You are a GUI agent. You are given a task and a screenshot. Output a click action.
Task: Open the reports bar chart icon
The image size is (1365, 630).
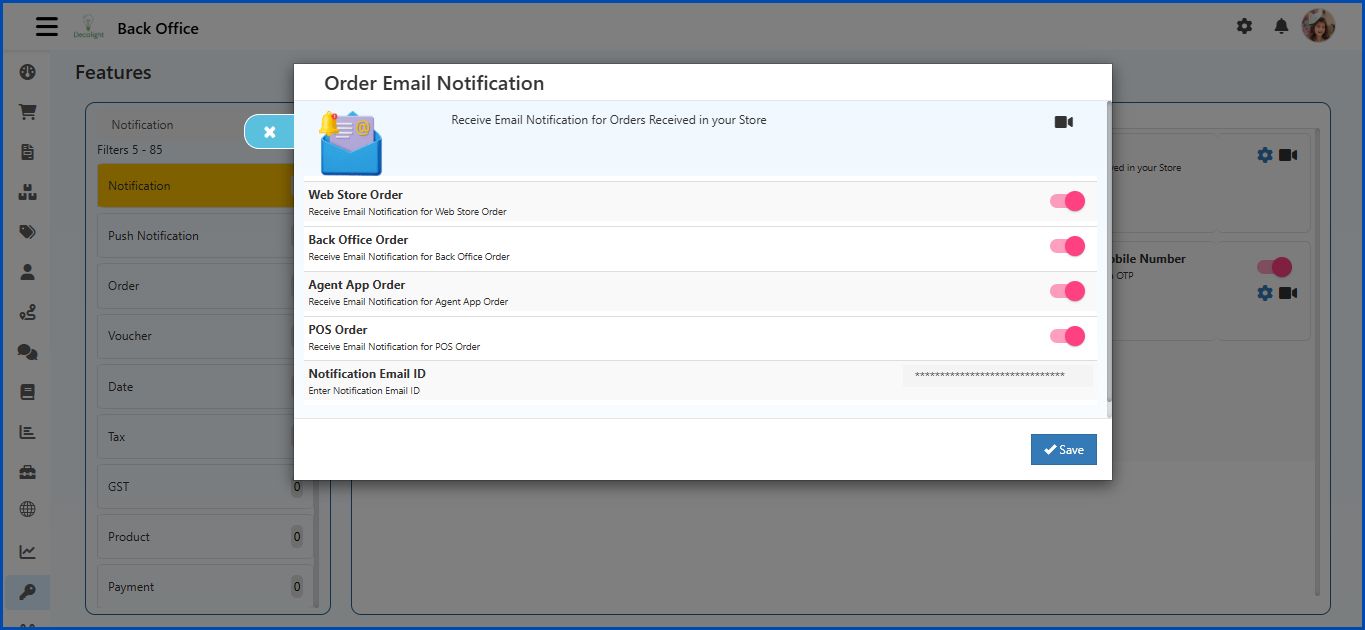coord(27,431)
